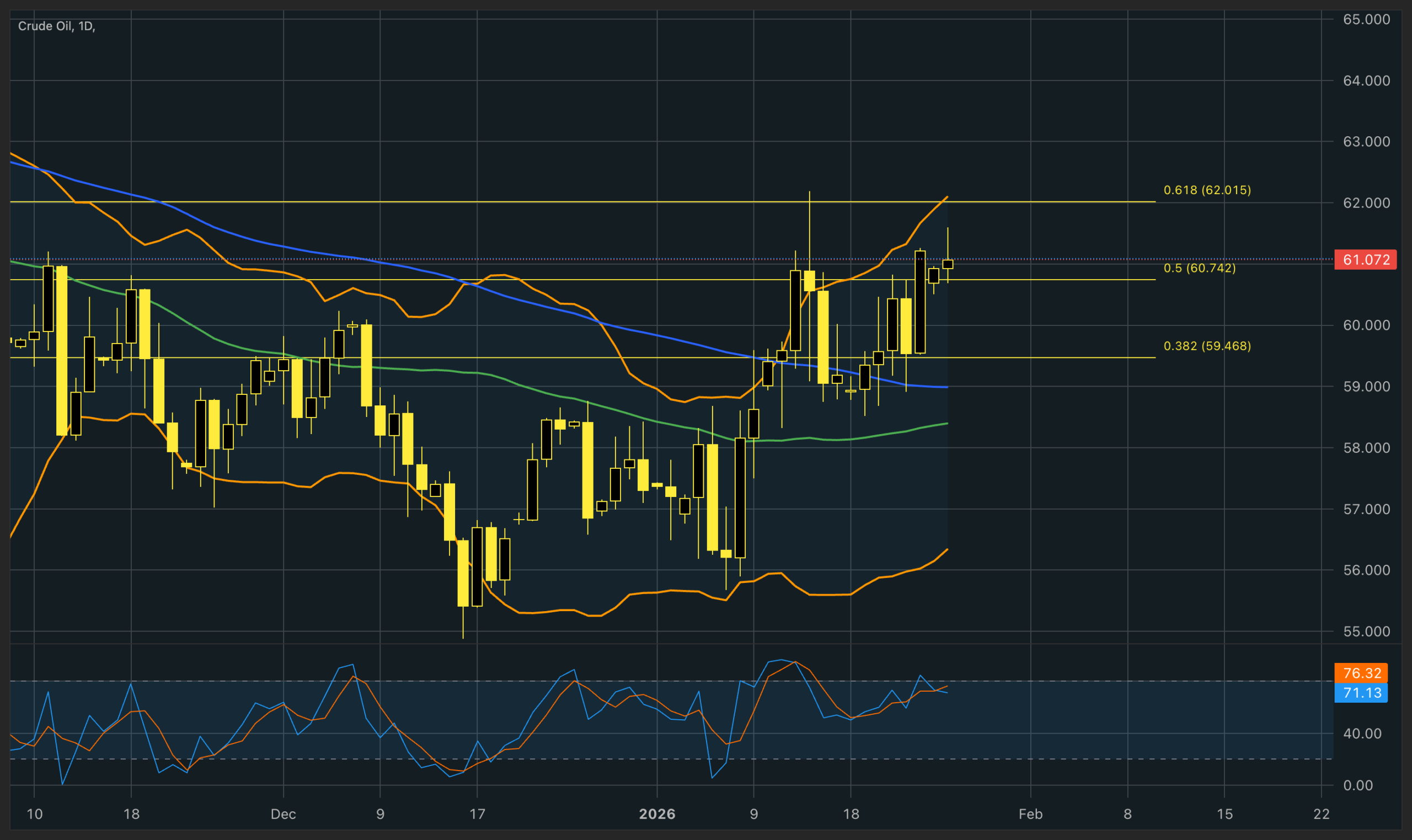The height and width of the screenshot is (840, 1412).
Task: Click the 40.00 oscillator axis label
Action: click(1362, 734)
